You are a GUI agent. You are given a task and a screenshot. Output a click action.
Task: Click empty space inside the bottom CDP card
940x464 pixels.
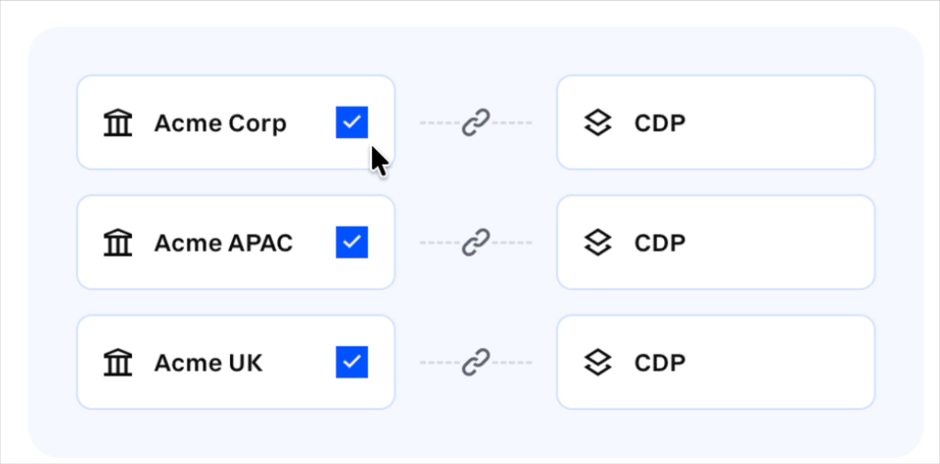(x=779, y=363)
